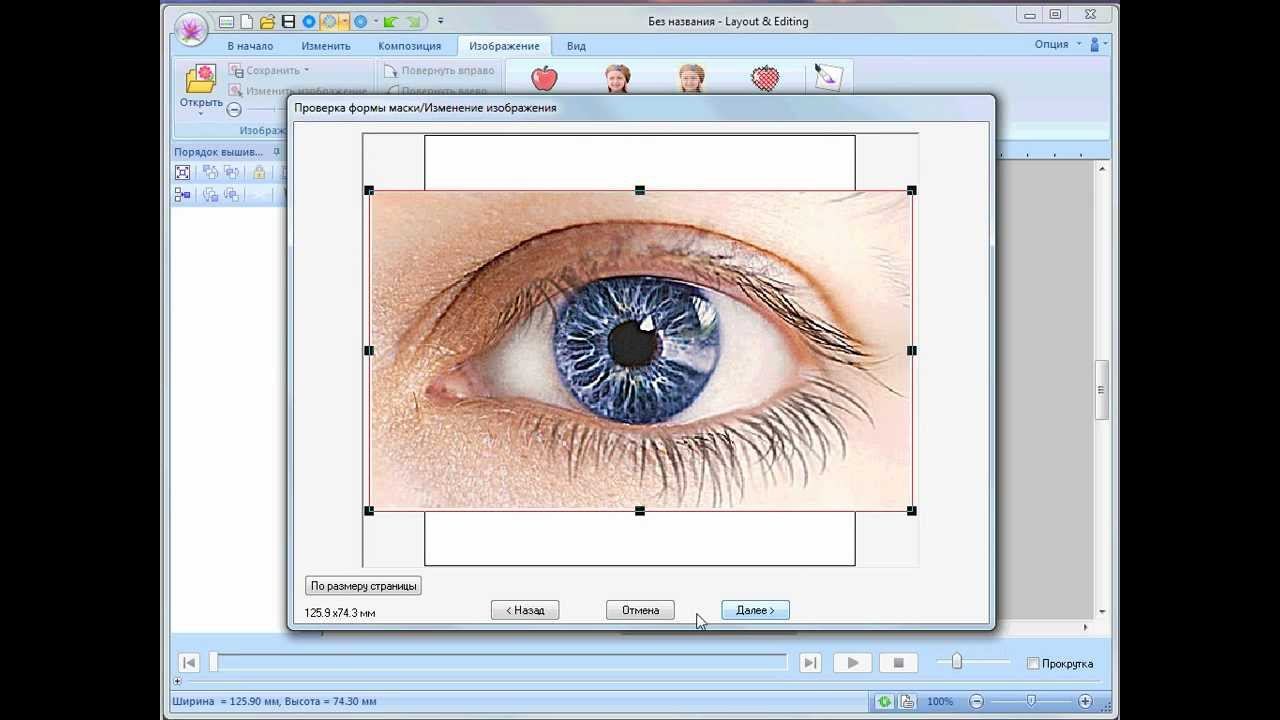Switch to the "Композиция" ribbon tab
Viewport: 1280px width, 720px height.
[410, 46]
